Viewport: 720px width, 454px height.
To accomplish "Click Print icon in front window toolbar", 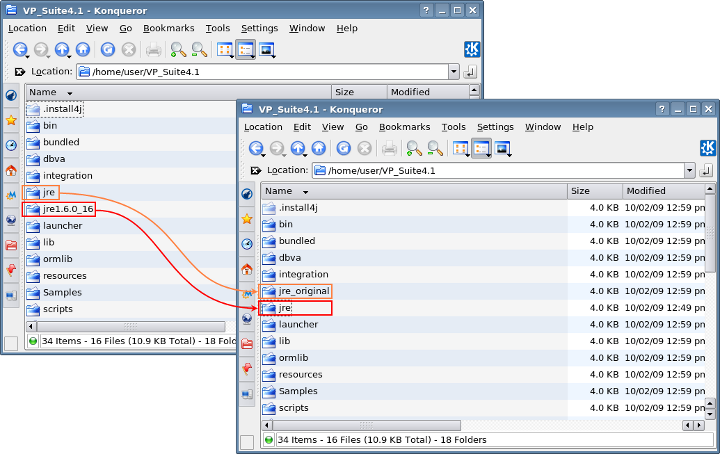I will point(389,148).
